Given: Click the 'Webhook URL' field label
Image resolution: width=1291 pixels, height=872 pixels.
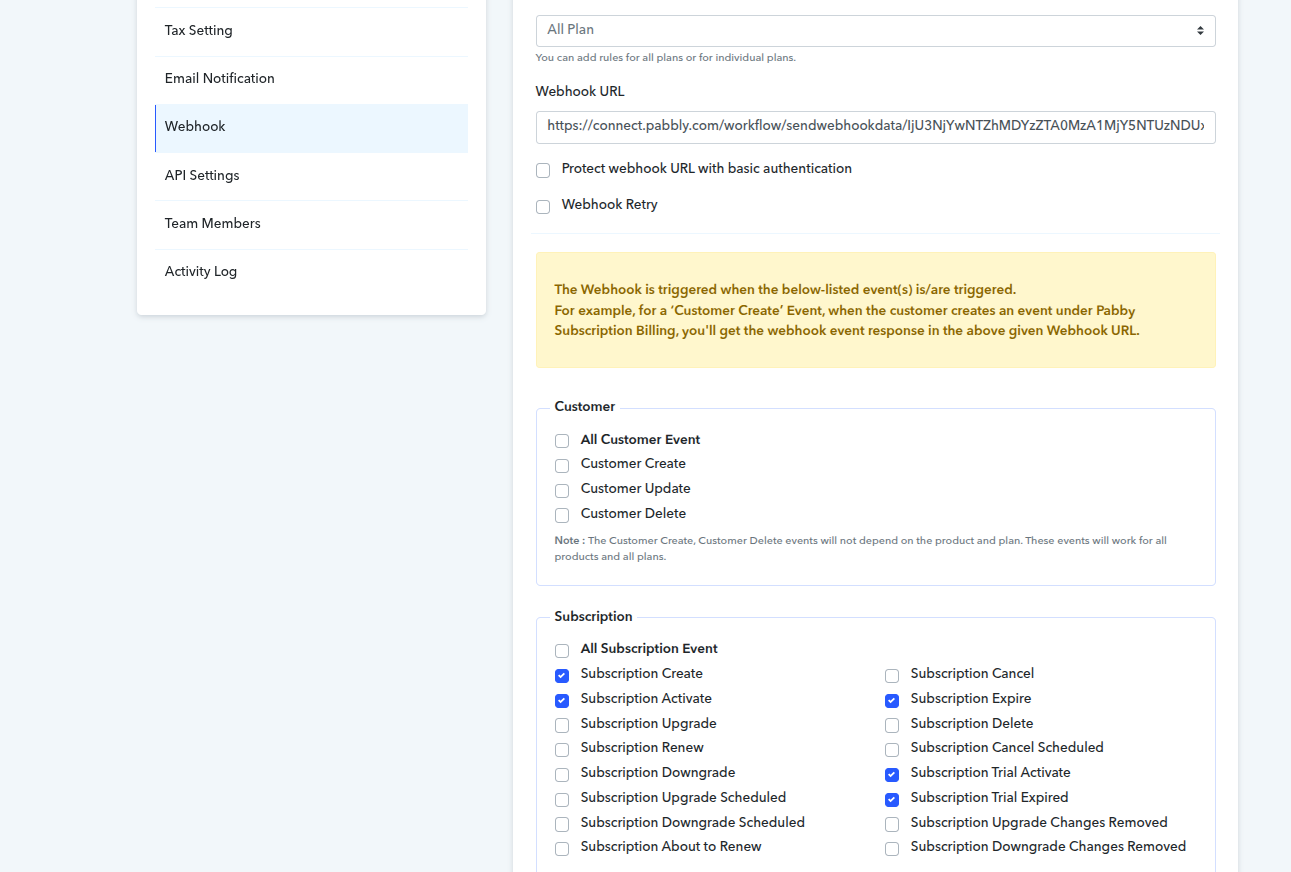Looking at the screenshot, I should [580, 91].
